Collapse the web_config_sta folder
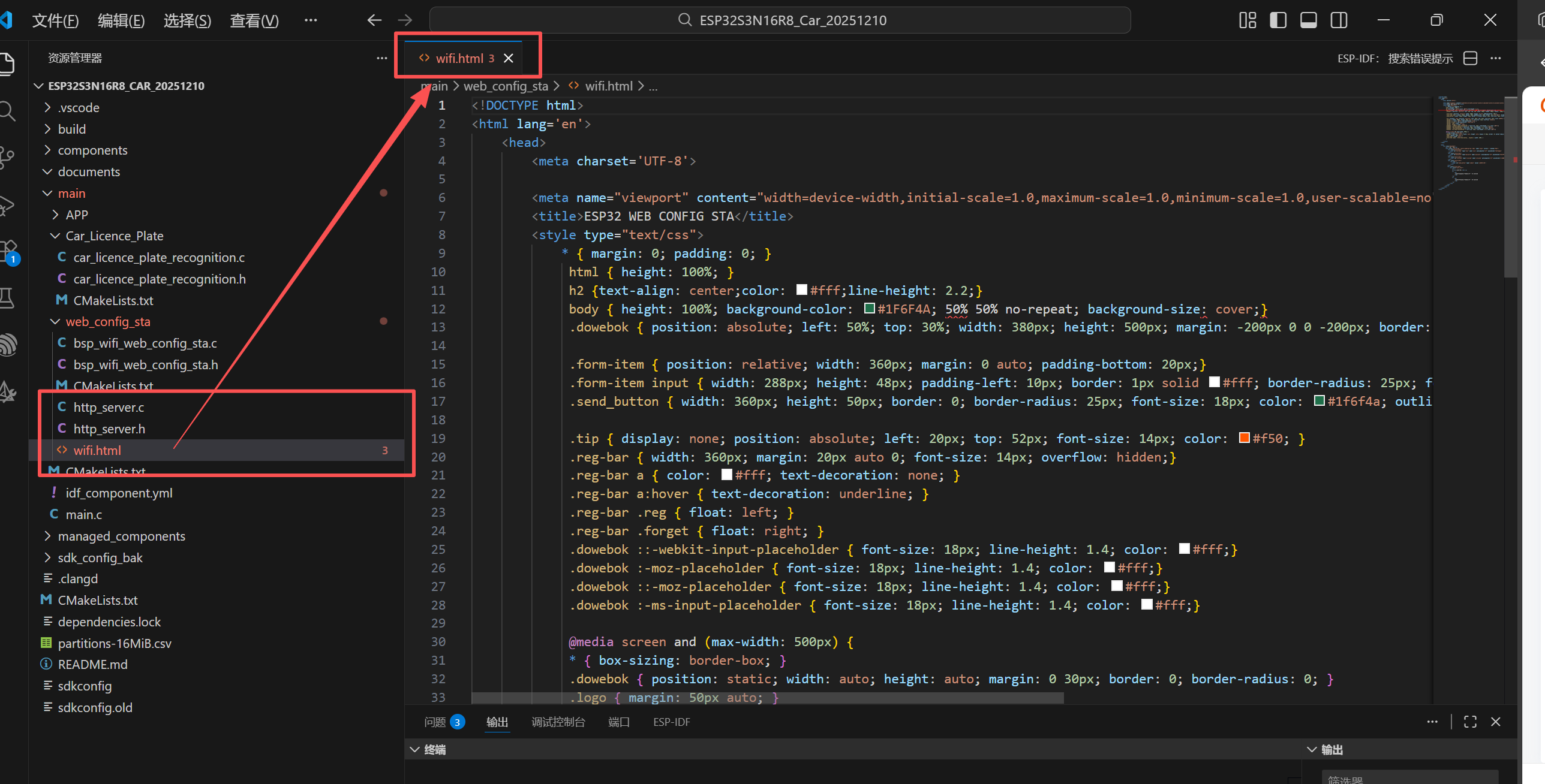Viewport: 1545px width, 784px height. click(107, 322)
